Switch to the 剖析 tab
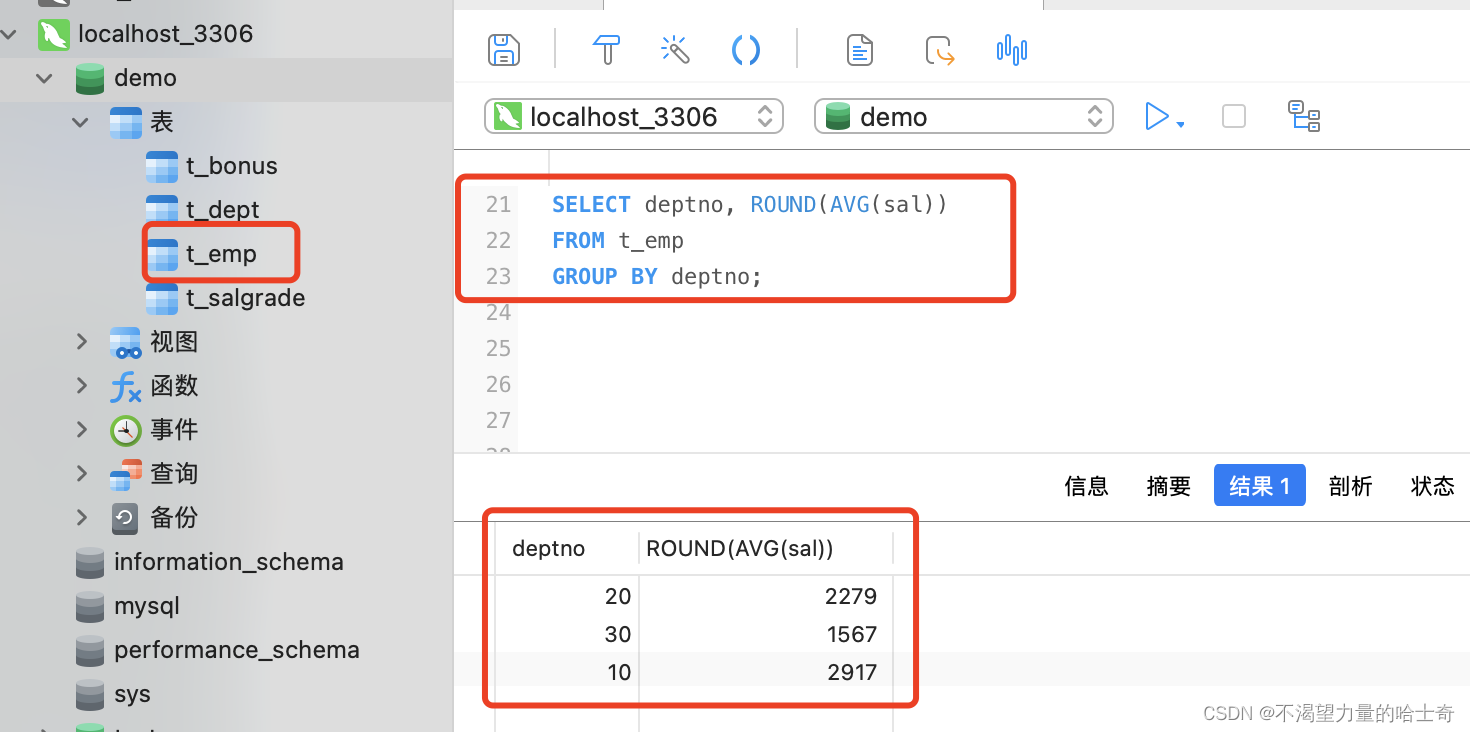Viewport: 1470px width, 732px height. tap(1350, 486)
